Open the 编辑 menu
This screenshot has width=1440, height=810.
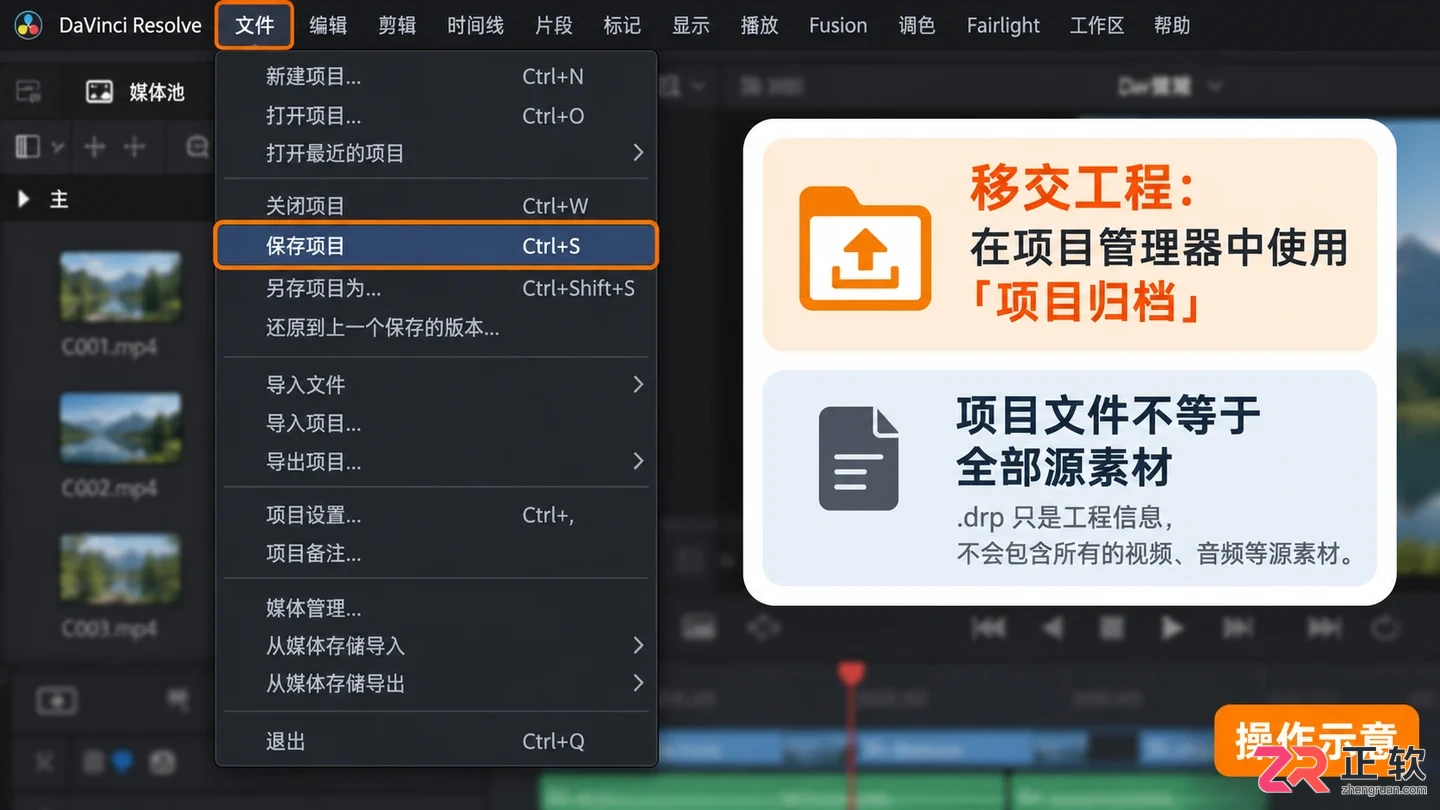click(328, 25)
